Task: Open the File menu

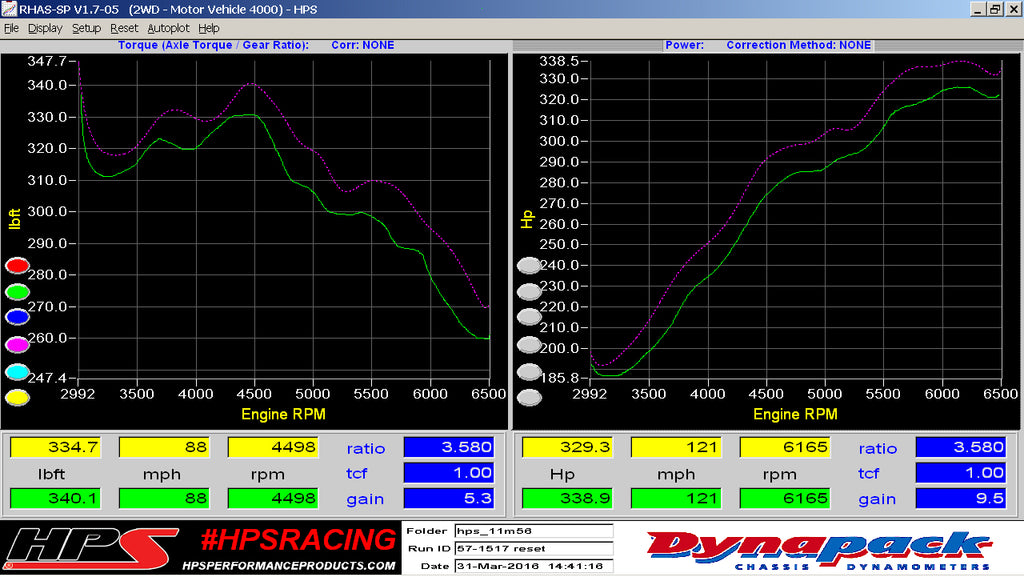Action: 11,28
